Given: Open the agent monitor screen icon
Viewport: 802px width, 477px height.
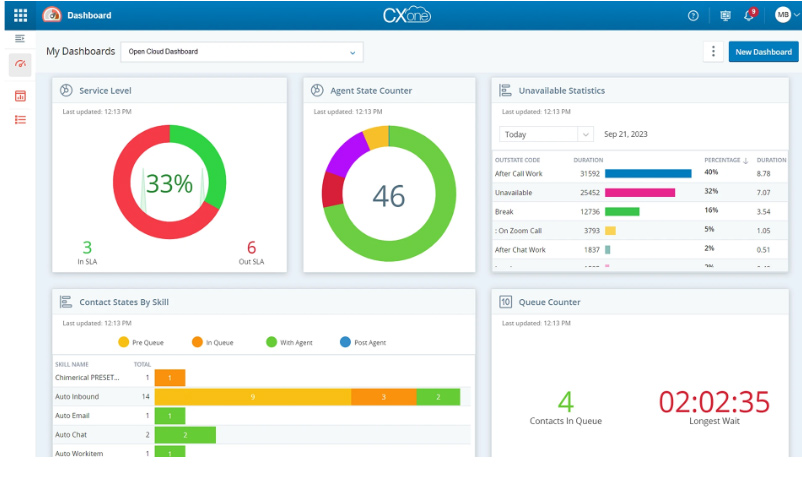Looking at the screenshot, I should 725,16.
